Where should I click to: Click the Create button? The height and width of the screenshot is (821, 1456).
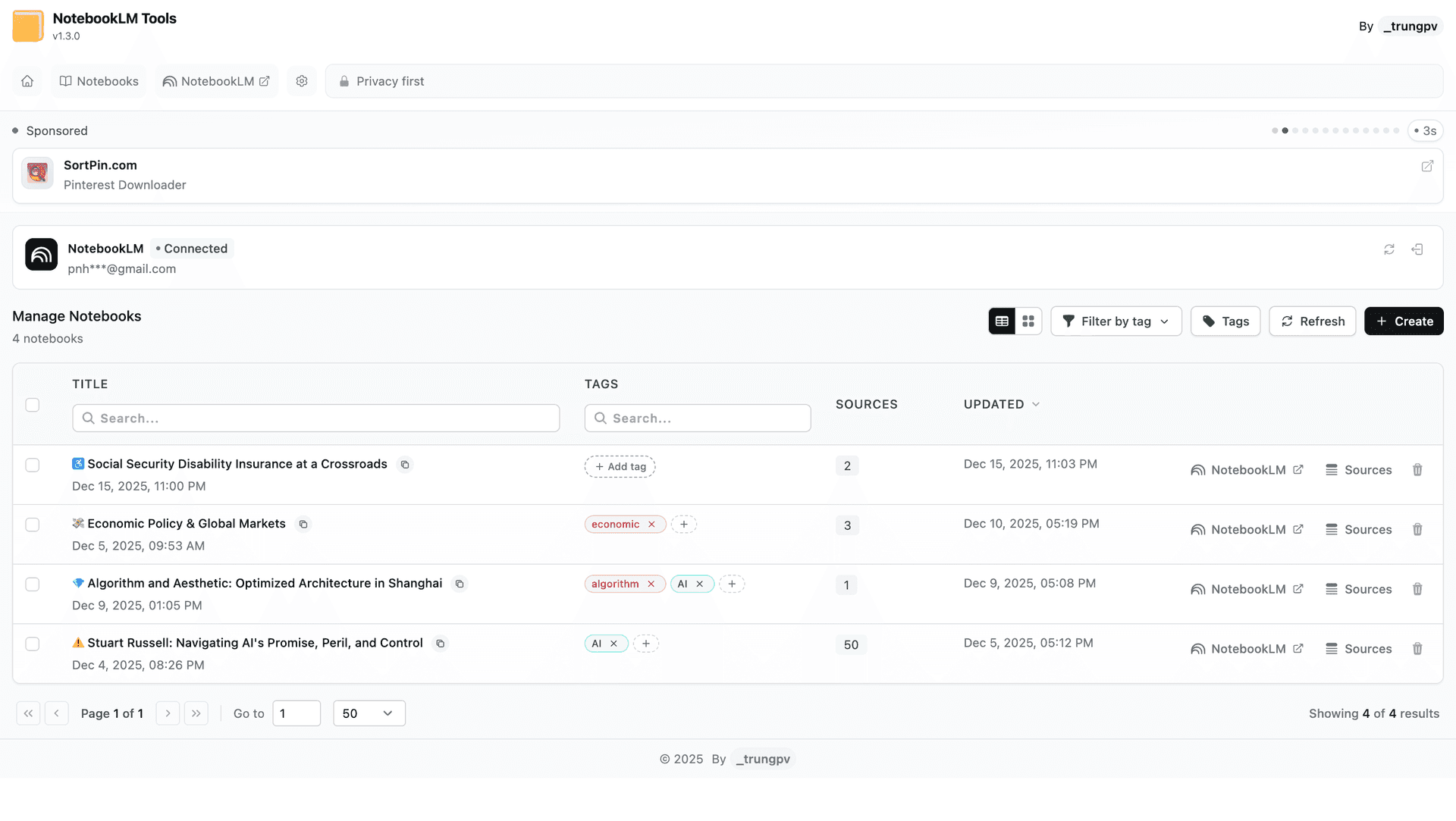[x=1404, y=321]
